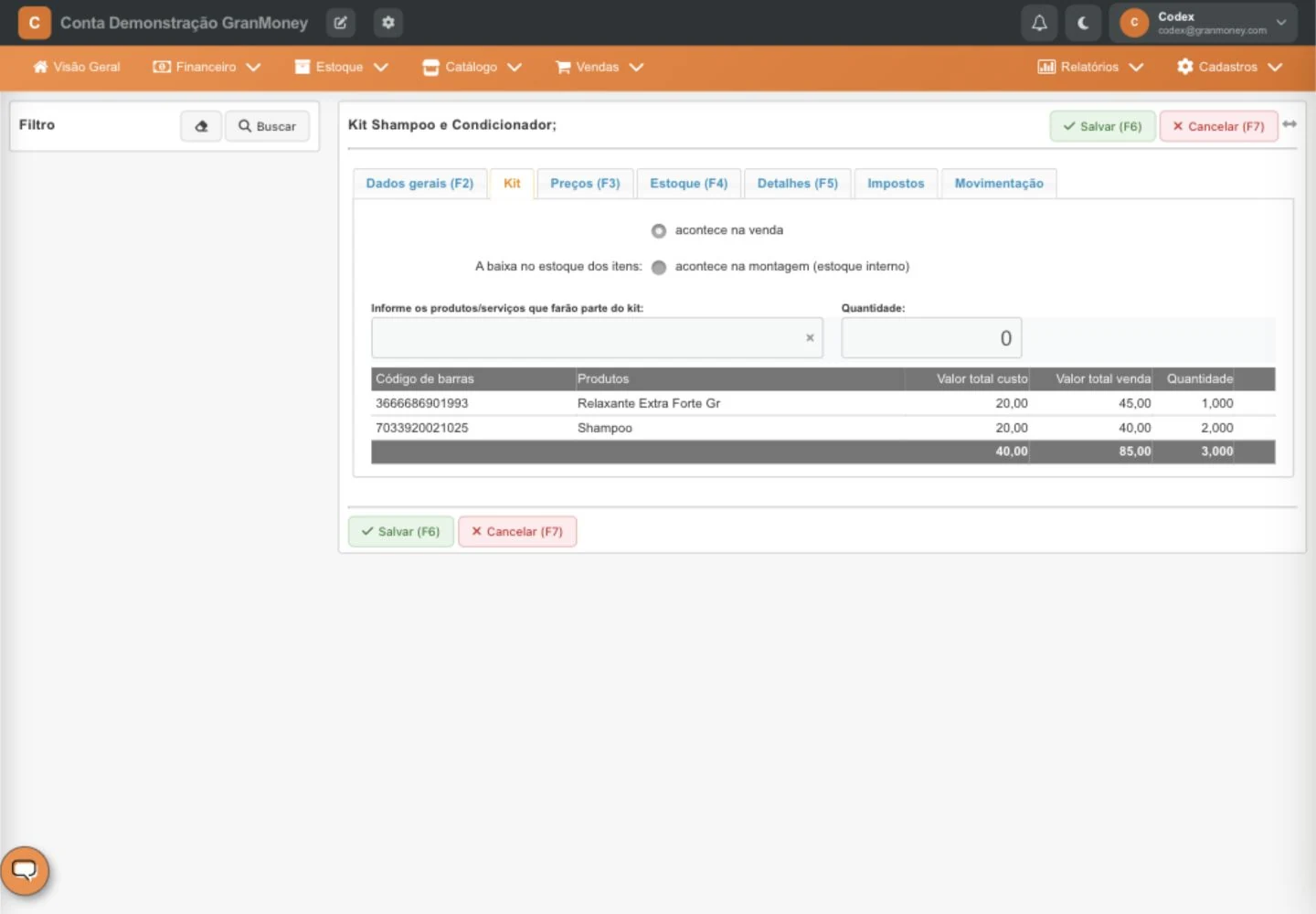
Task: Select 'acontece na venda' radio option
Action: (x=659, y=231)
